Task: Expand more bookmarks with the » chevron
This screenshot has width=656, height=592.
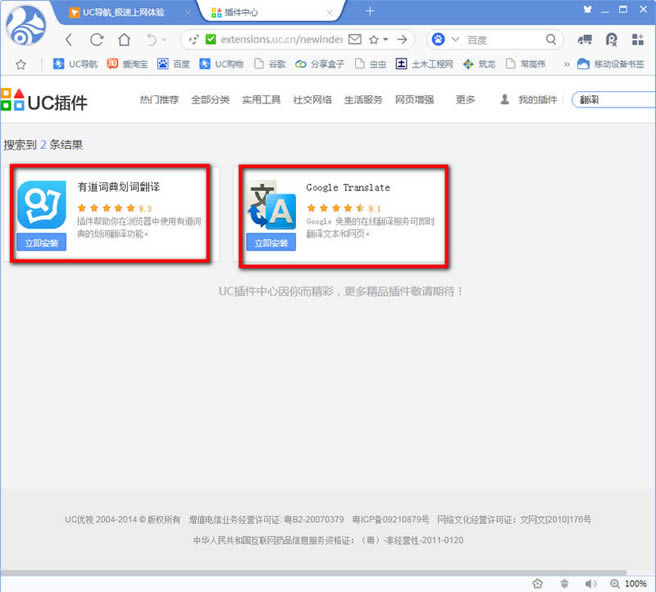Action: coord(566,64)
